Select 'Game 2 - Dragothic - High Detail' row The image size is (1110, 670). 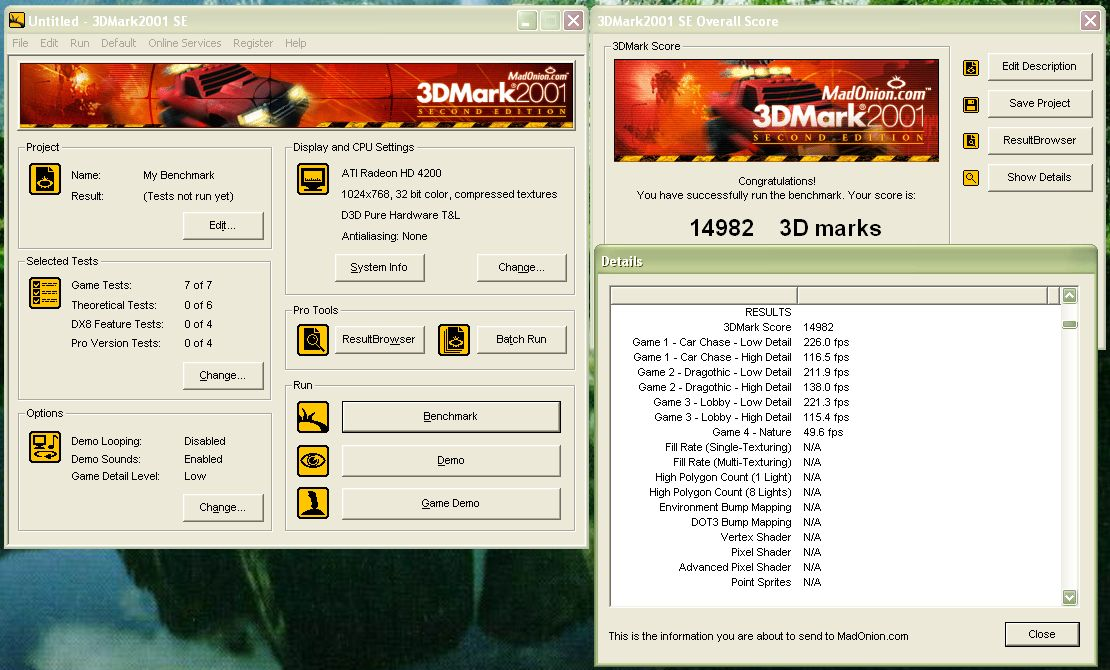tap(835, 387)
